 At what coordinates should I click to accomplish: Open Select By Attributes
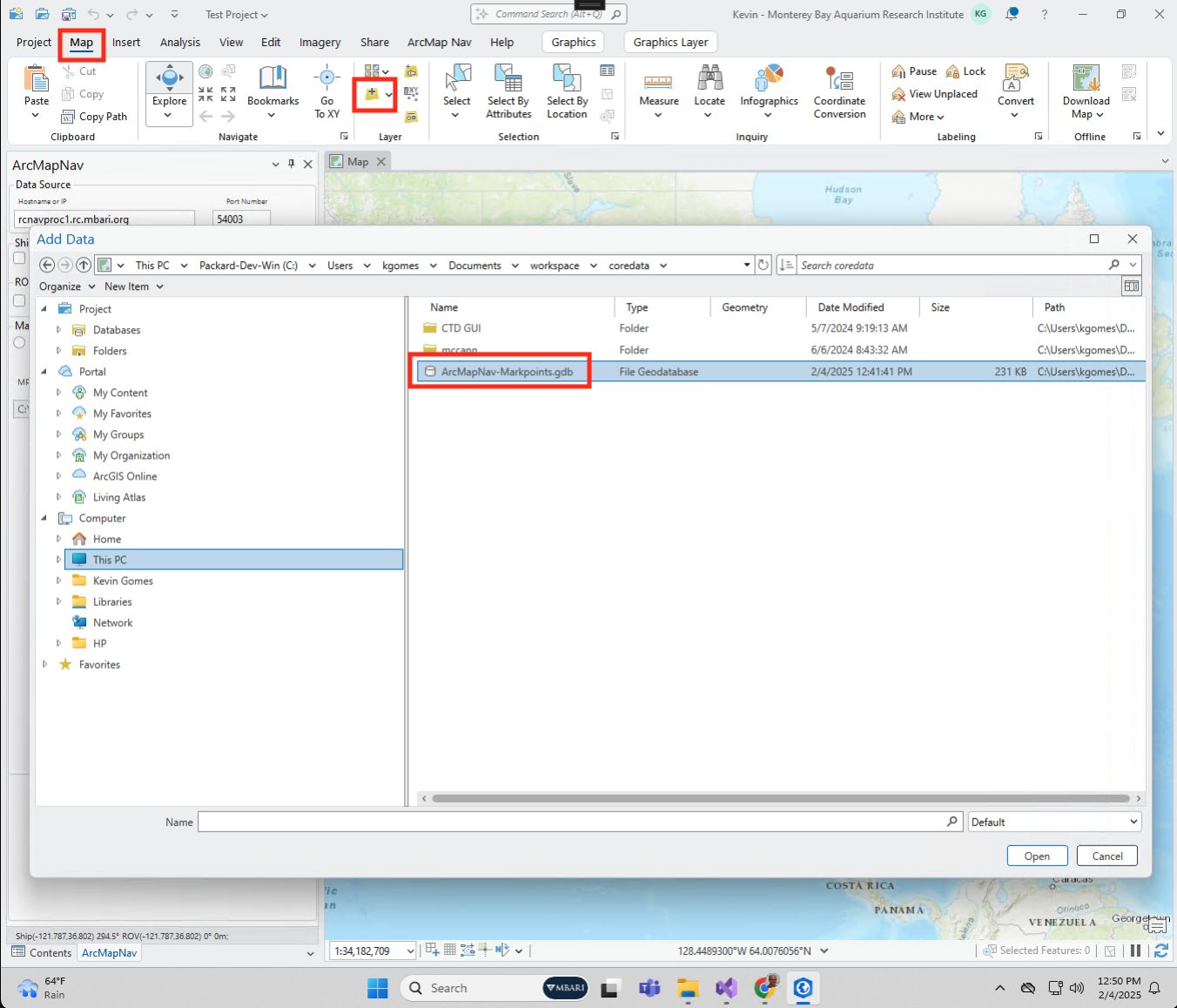[508, 91]
